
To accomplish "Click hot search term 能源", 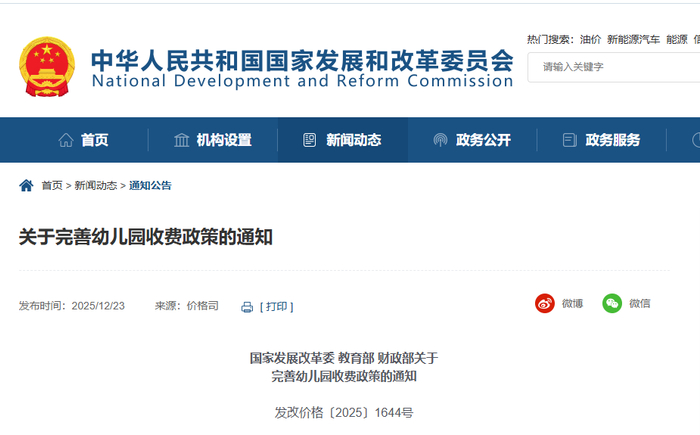I will (677, 40).
